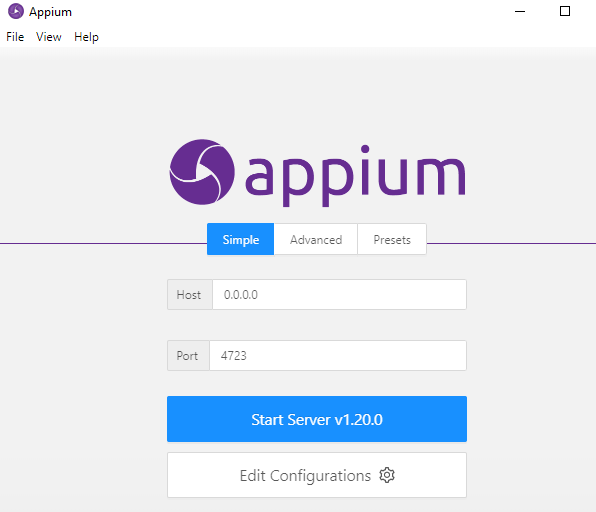Click the large appium logo
The width and height of the screenshot is (596, 512).
[317, 173]
